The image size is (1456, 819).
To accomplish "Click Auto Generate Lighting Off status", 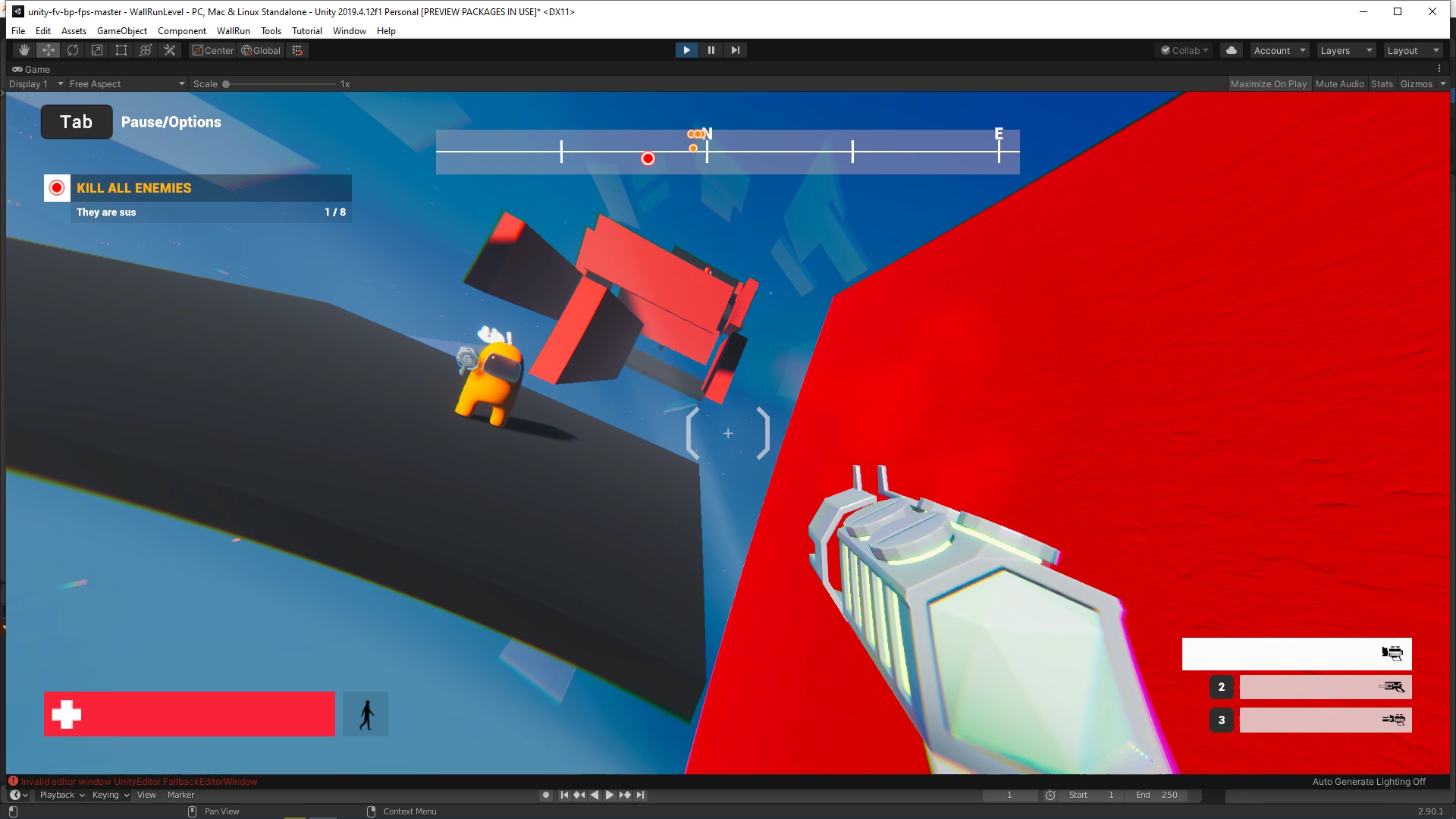I will coord(1369,781).
